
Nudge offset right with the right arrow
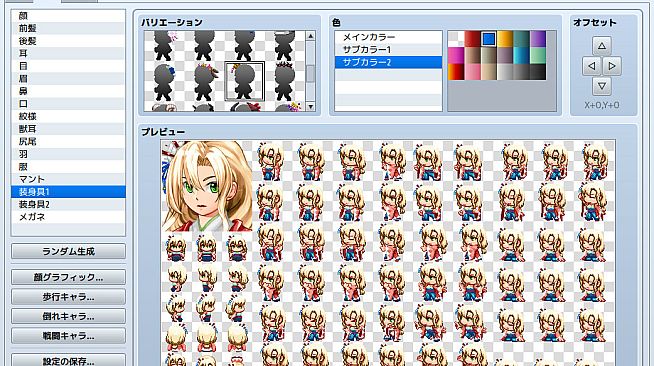[x=611, y=66]
